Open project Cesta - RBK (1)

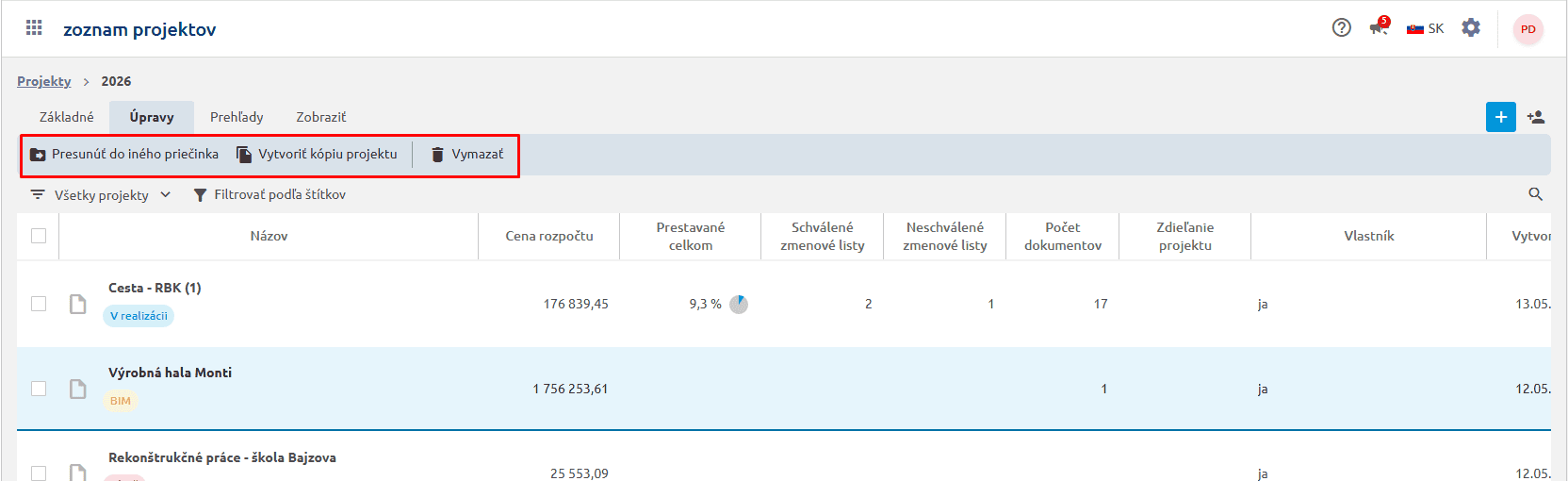(x=155, y=288)
